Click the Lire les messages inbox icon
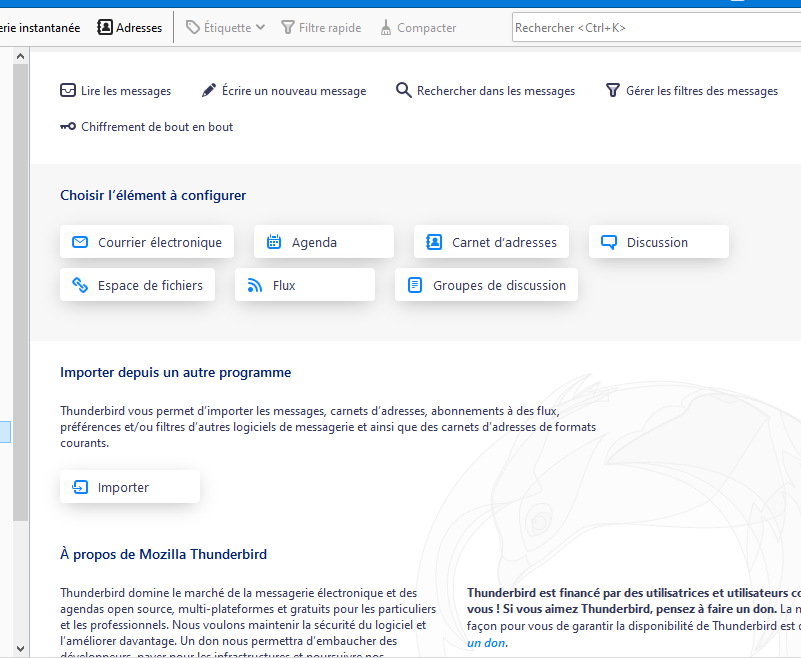This screenshot has width=801, height=658. pyautogui.click(x=68, y=90)
